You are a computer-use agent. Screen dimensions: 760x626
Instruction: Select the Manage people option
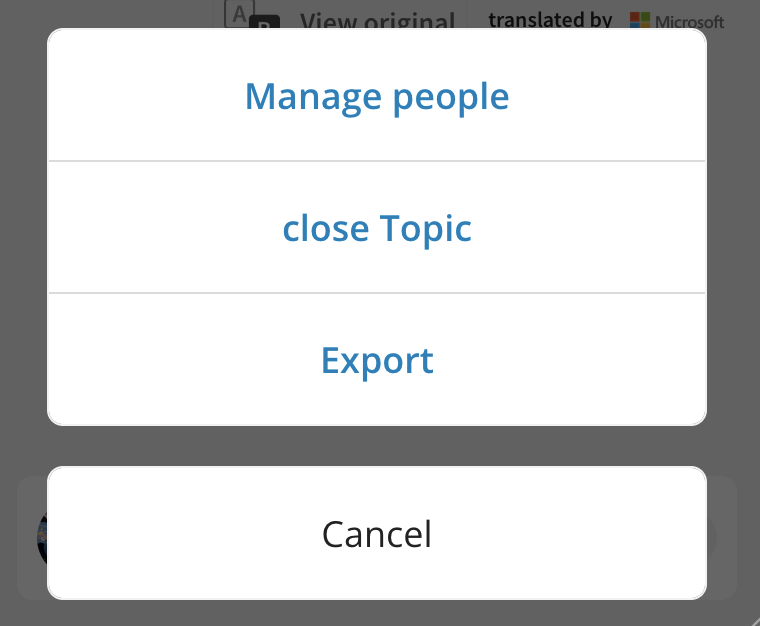tap(377, 95)
